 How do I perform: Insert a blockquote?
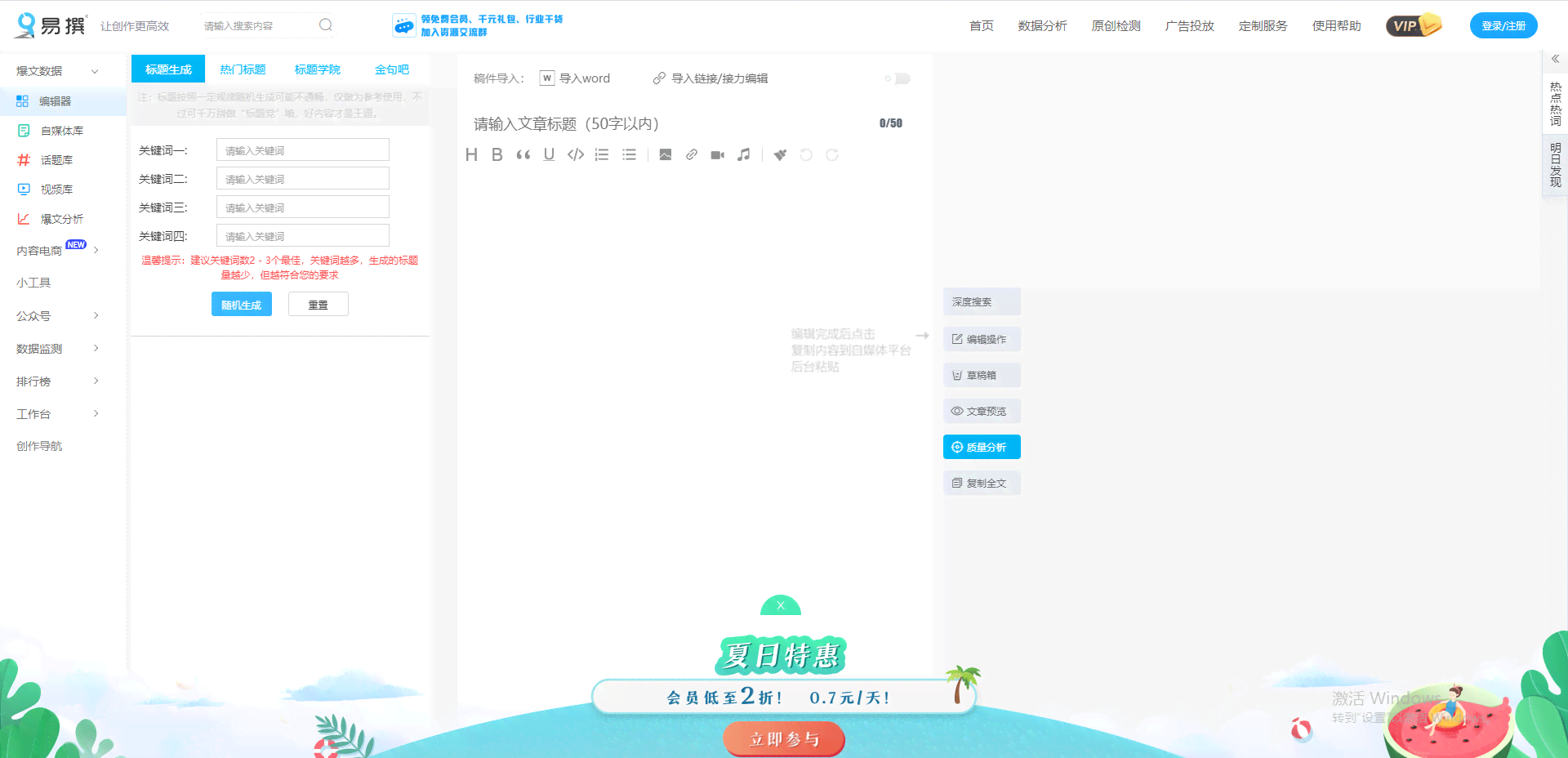[x=523, y=154]
